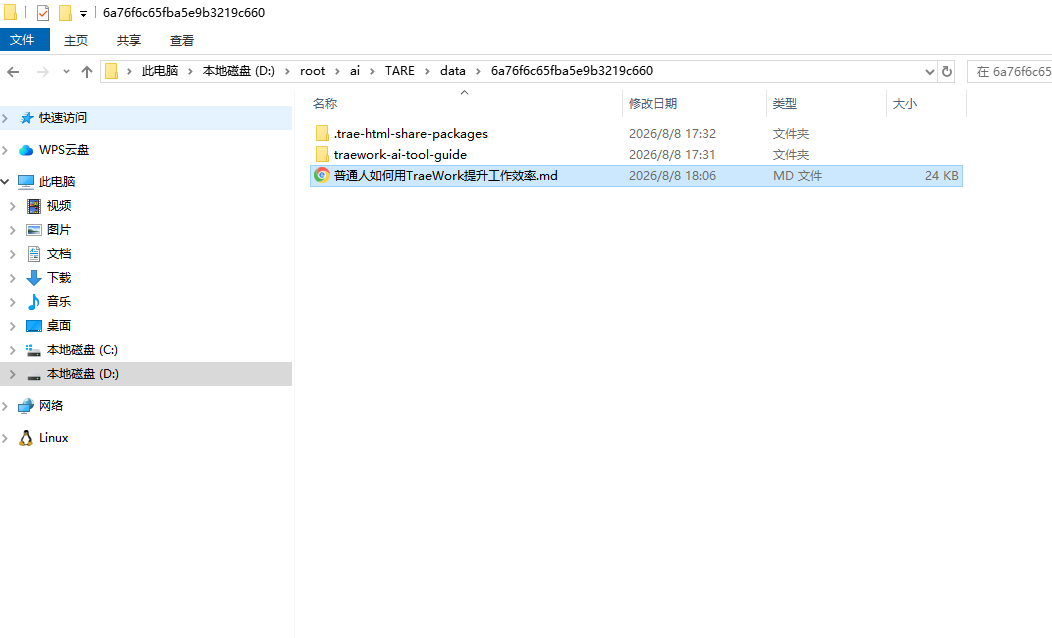Image resolution: width=1052 pixels, height=638 pixels.
Task: Open the recent locations dropdown arrow
Action: [x=66, y=71]
